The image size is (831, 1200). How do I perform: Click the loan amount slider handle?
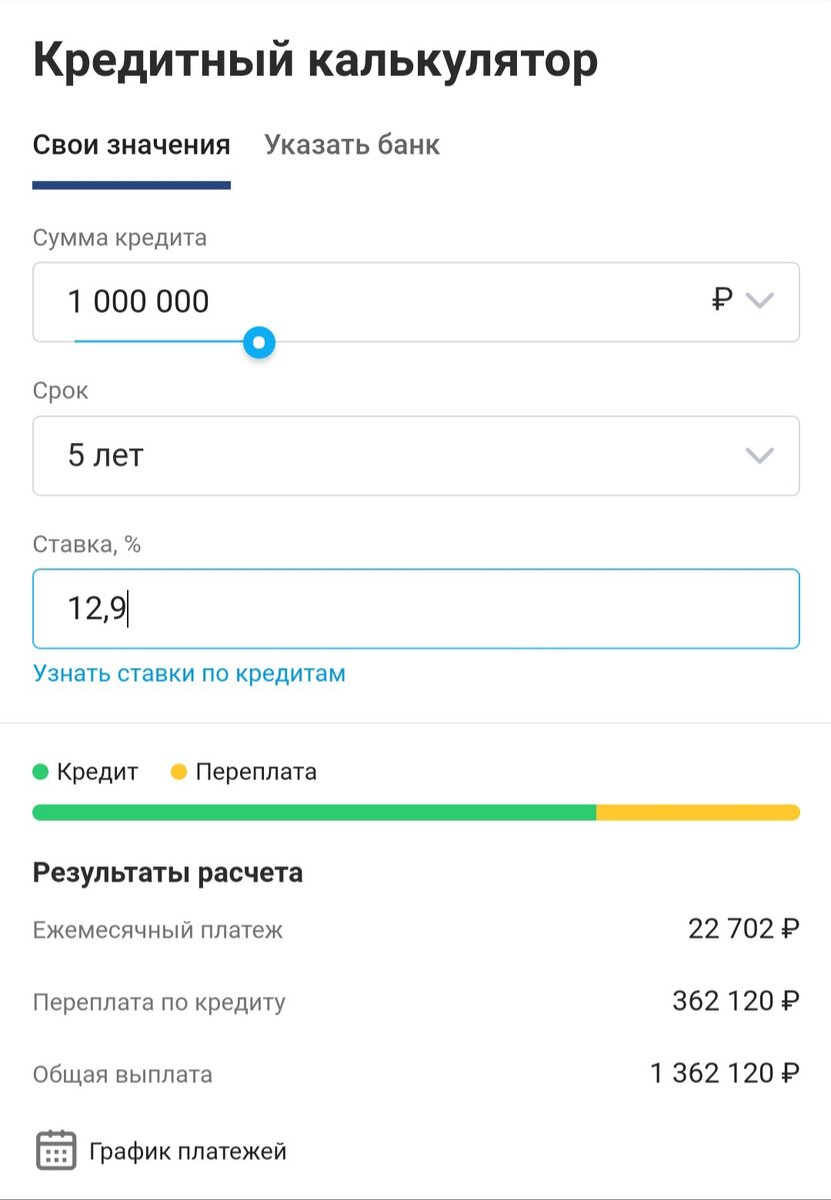pyautogui.click(x=258, y=341)
